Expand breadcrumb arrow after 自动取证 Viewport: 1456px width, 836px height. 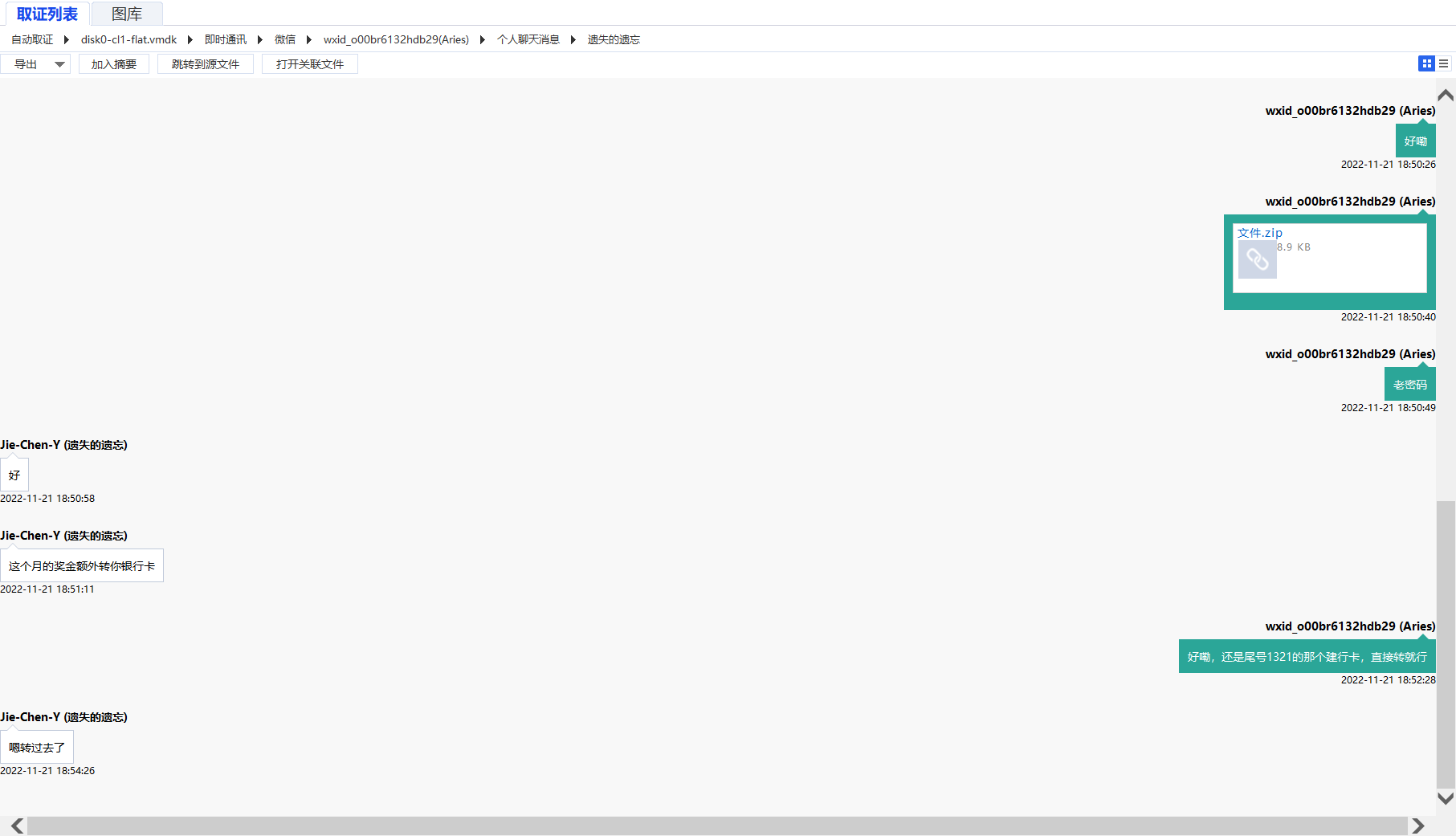tap(67, 39)
